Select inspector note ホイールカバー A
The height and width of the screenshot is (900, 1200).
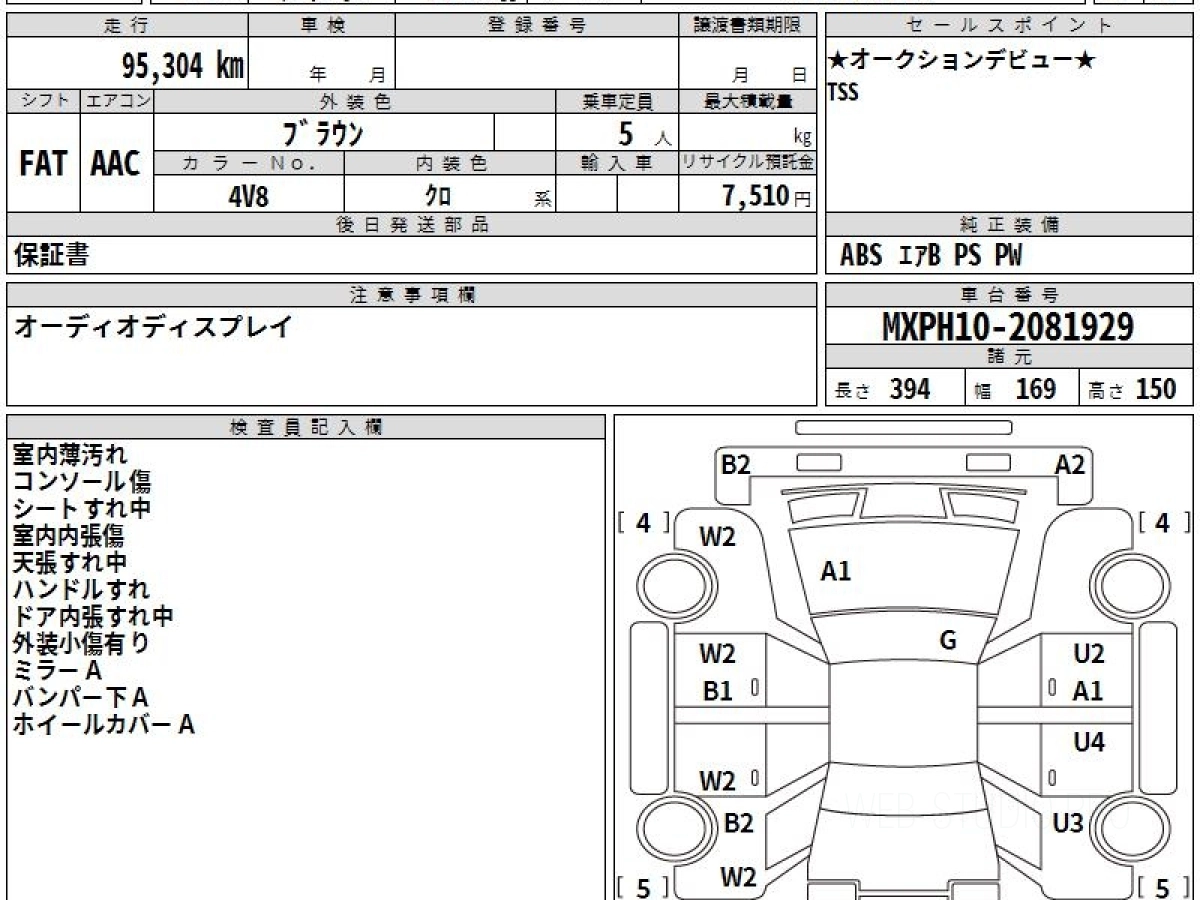(x=103, y=725)
